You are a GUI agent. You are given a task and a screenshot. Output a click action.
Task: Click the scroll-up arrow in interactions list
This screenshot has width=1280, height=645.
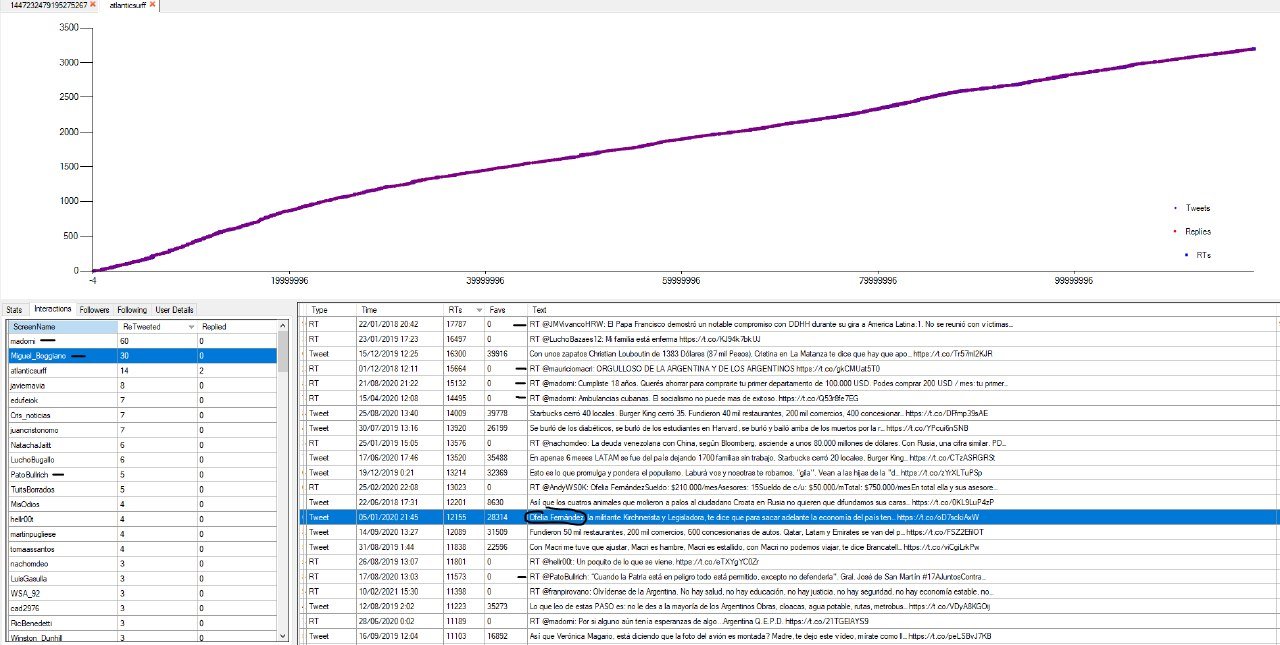pos(283,326)
